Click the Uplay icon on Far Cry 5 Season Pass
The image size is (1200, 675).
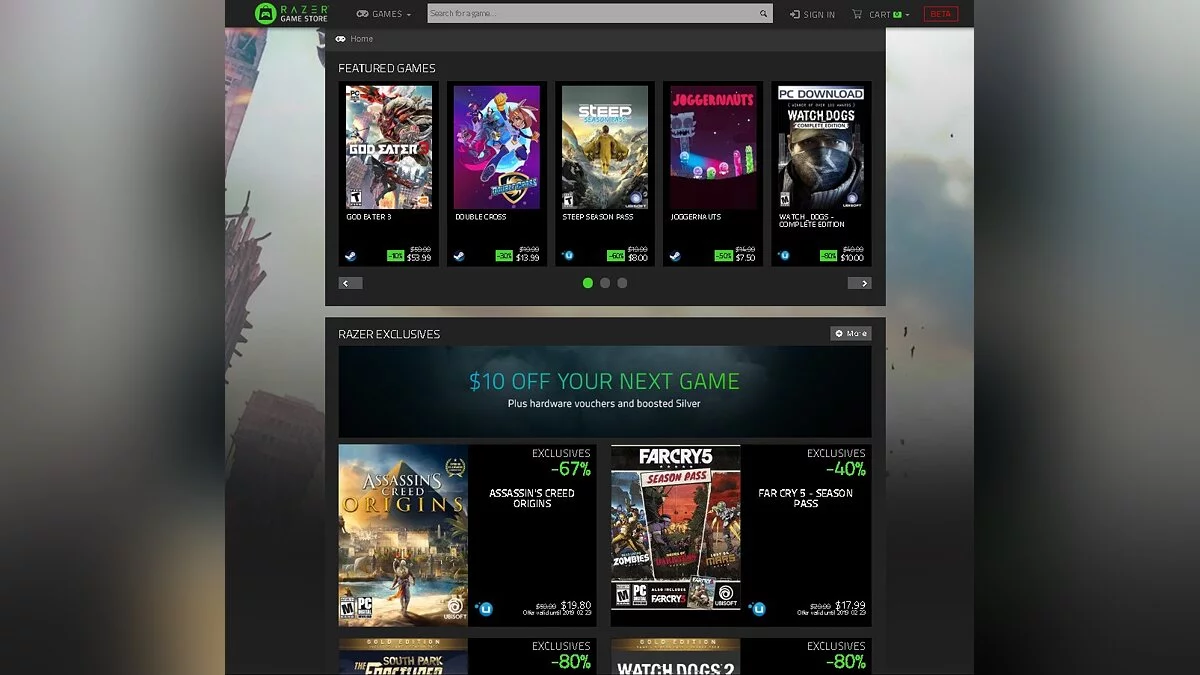757,608
